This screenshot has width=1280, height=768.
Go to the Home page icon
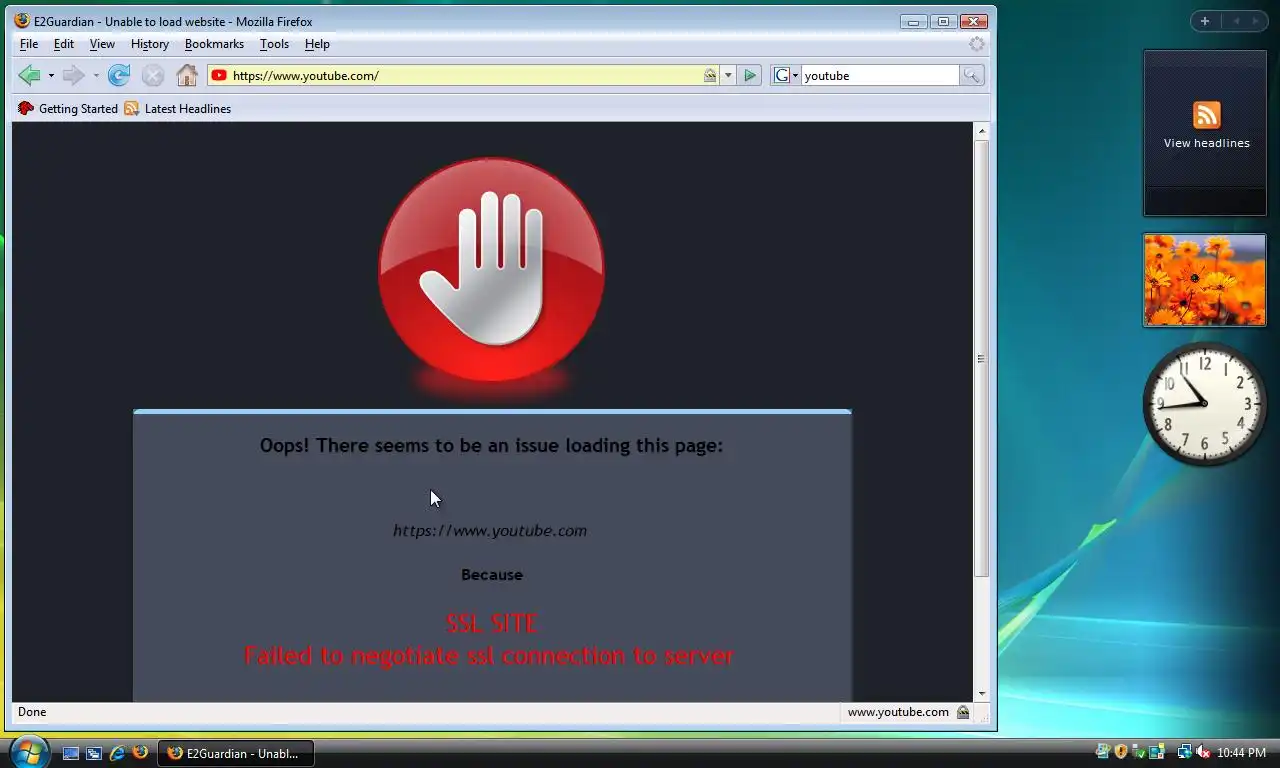[x=187, y=75]
